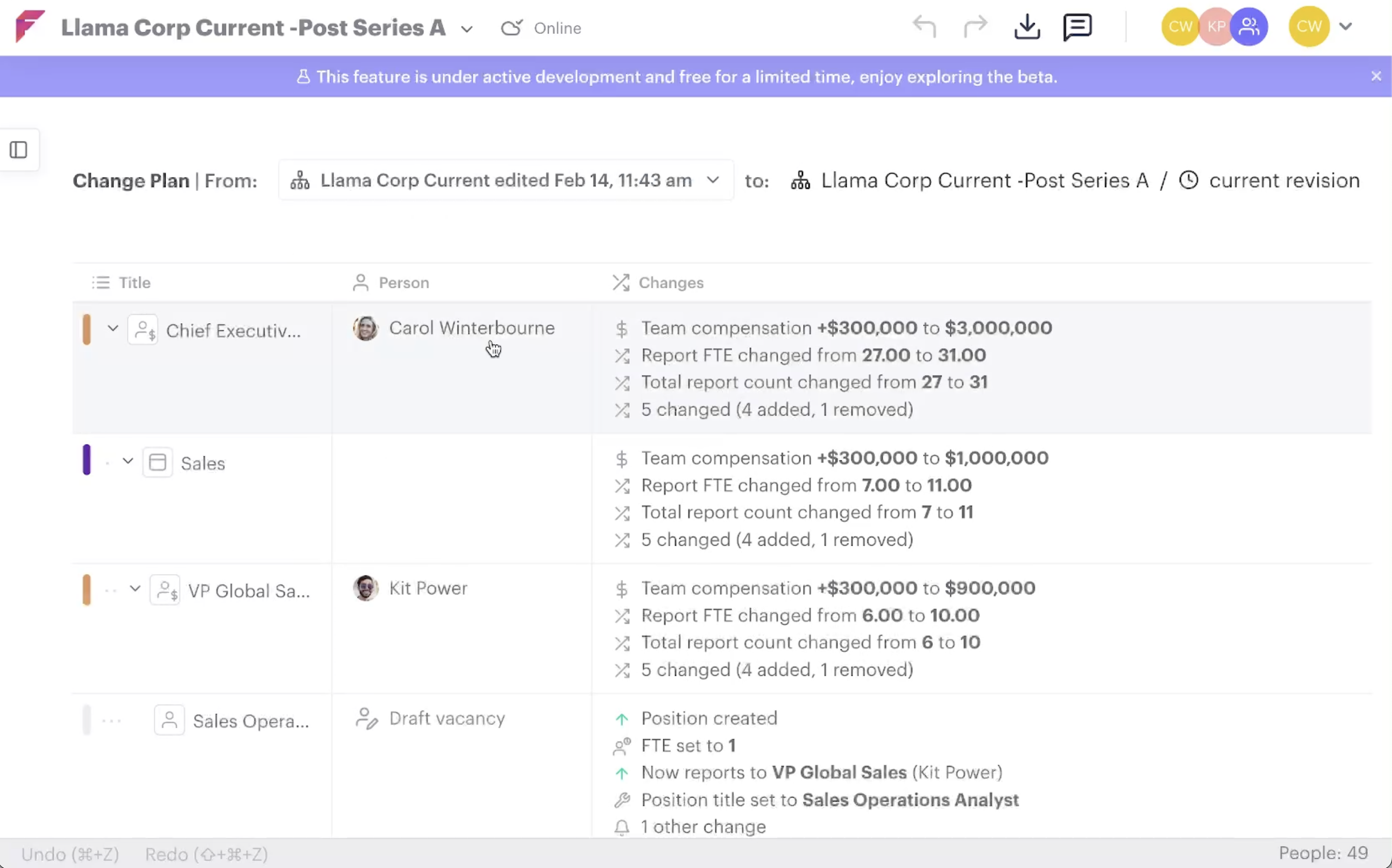Open the share people icon avatar
1392x868 pixels.
1249,26
